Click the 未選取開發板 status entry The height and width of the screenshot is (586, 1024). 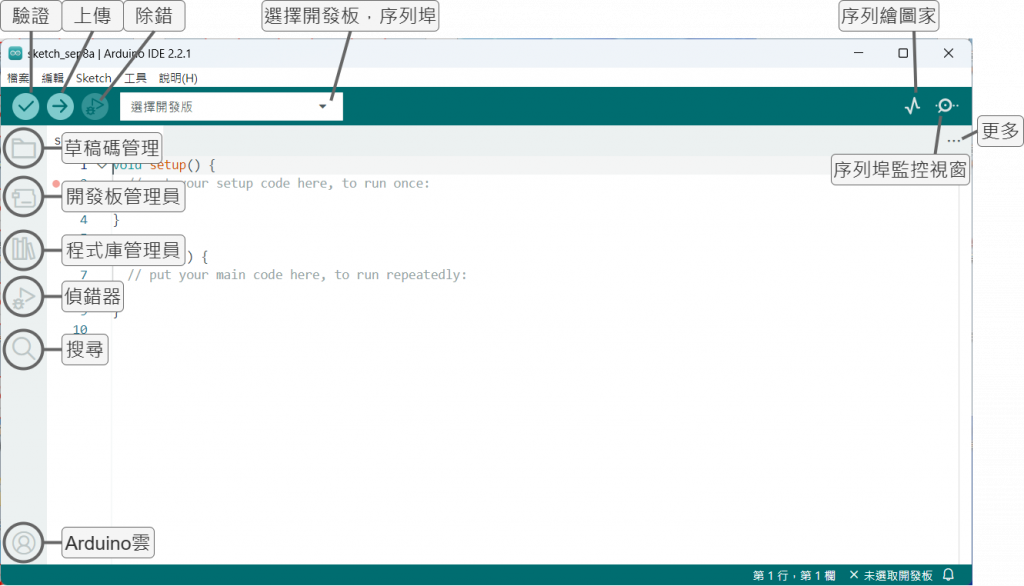pyautogui.click(x=891, y=576)
